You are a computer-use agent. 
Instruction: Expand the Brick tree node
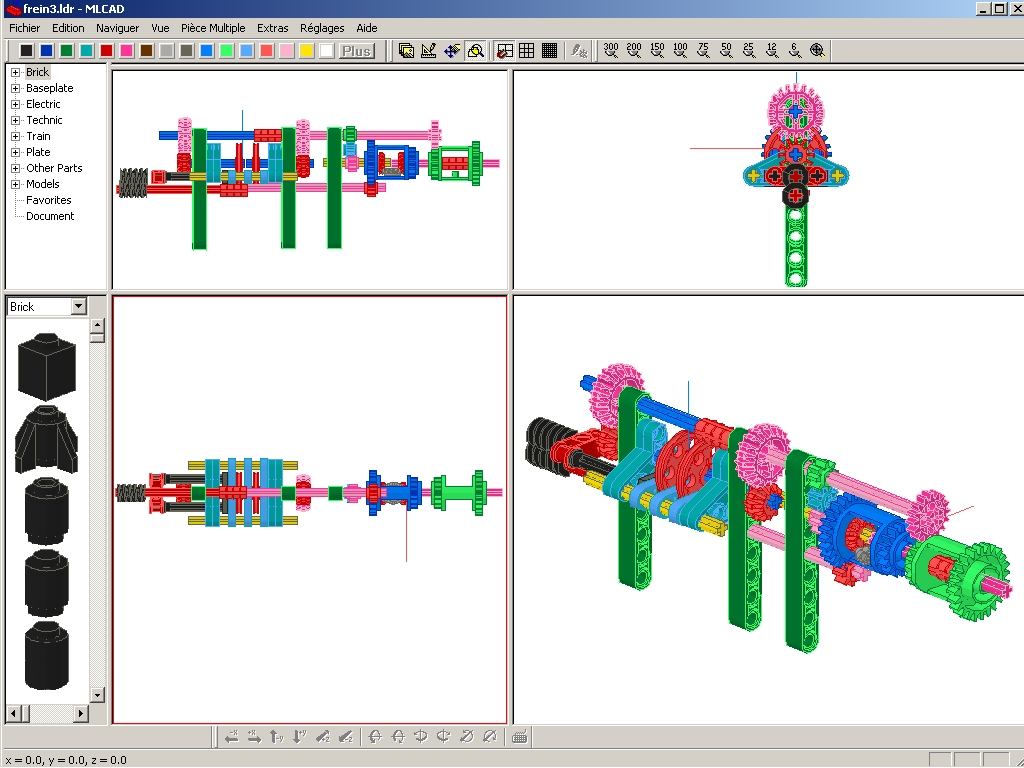point(16,72)
